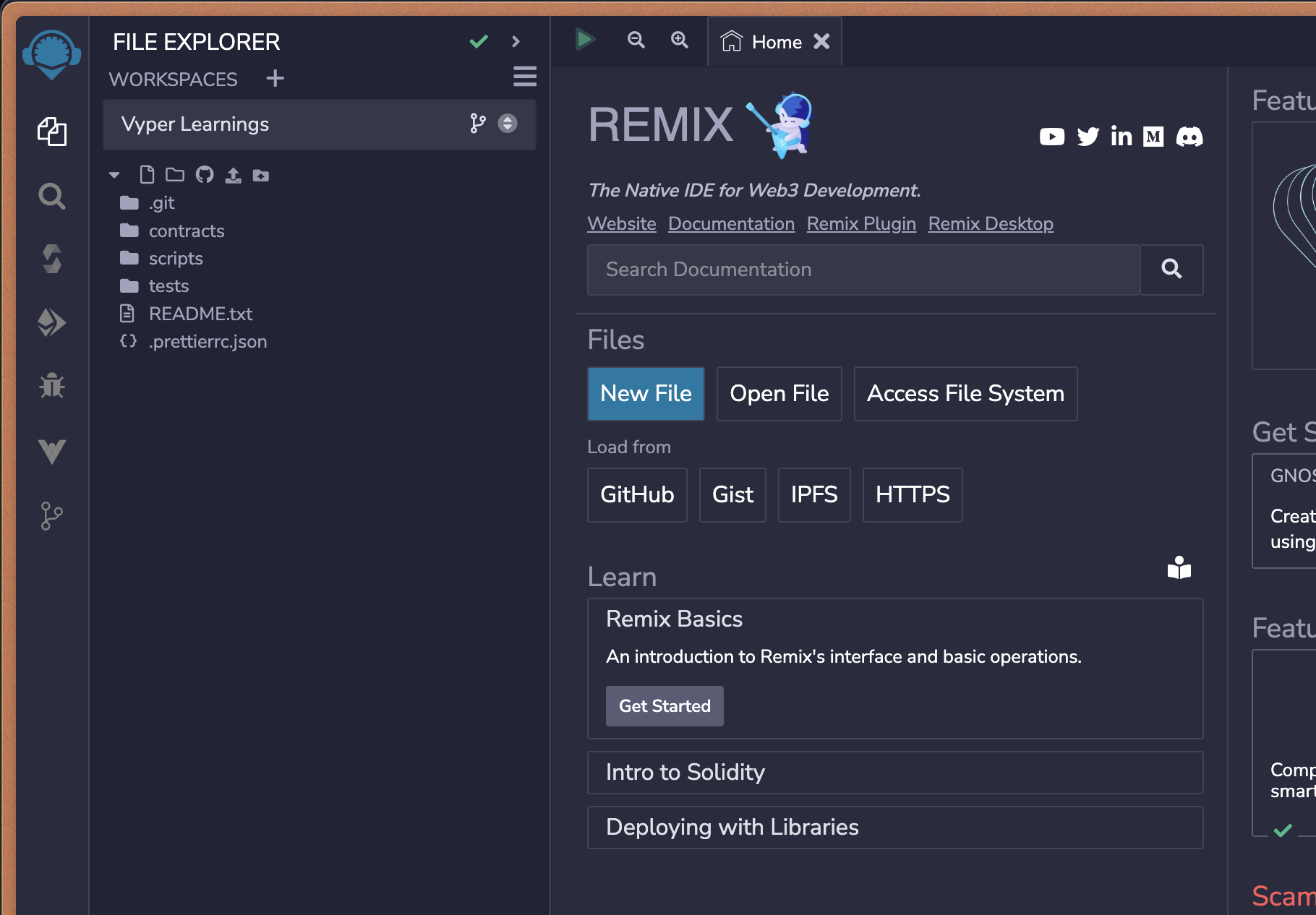The width and height of the screenshot is (1316, 915).
Task: Open the Debugger bug icon
Action: pos(51,386)
